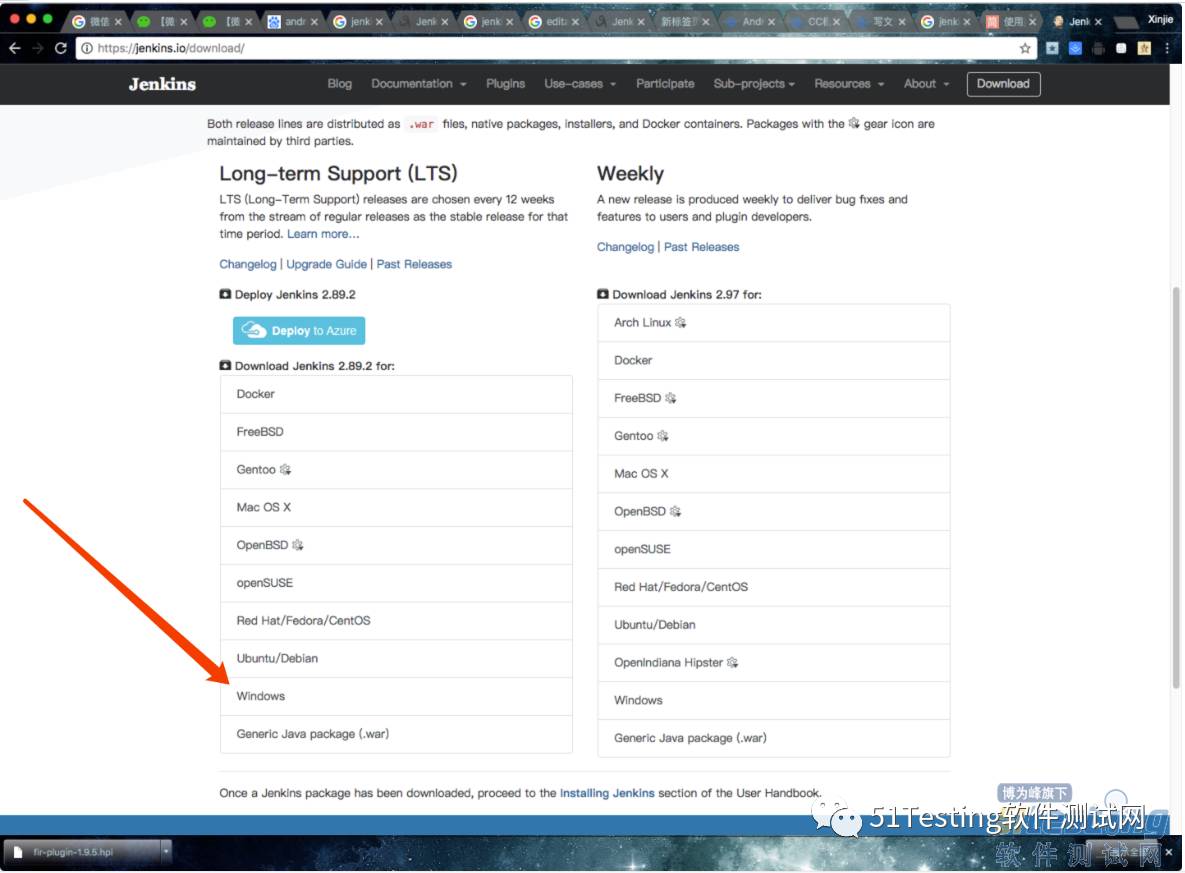
Task: Close the macOS window with the red button
Action: (x=14, y=19)
